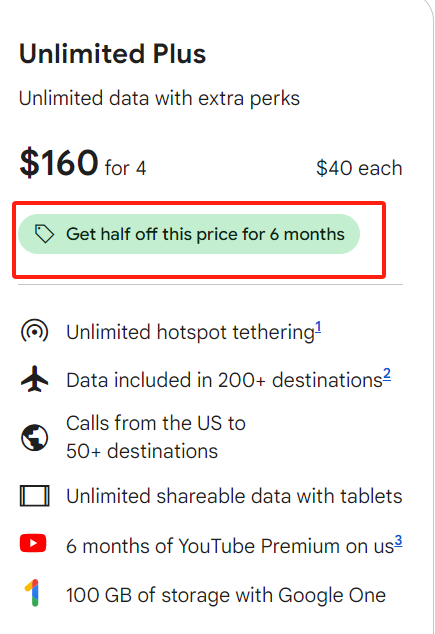Open footnote 1 link after hotspot tethering
The height and width of the screenshot is (634, 435).
pyautogui.click(x=318, y=327)
